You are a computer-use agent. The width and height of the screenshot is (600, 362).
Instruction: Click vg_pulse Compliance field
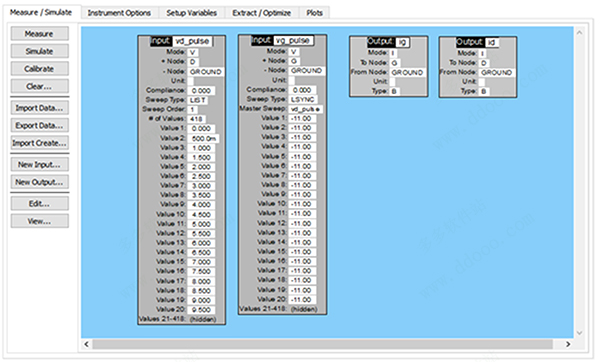(x=302, y=90)
